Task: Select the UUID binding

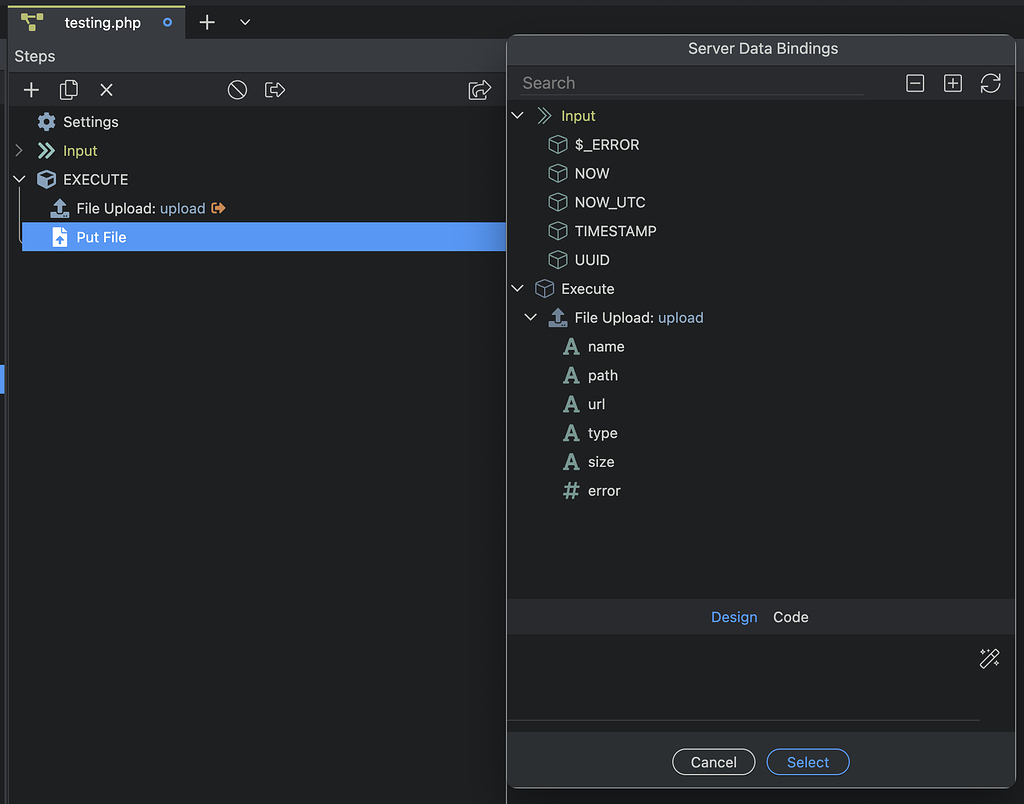Action: [x=592, y=260]
